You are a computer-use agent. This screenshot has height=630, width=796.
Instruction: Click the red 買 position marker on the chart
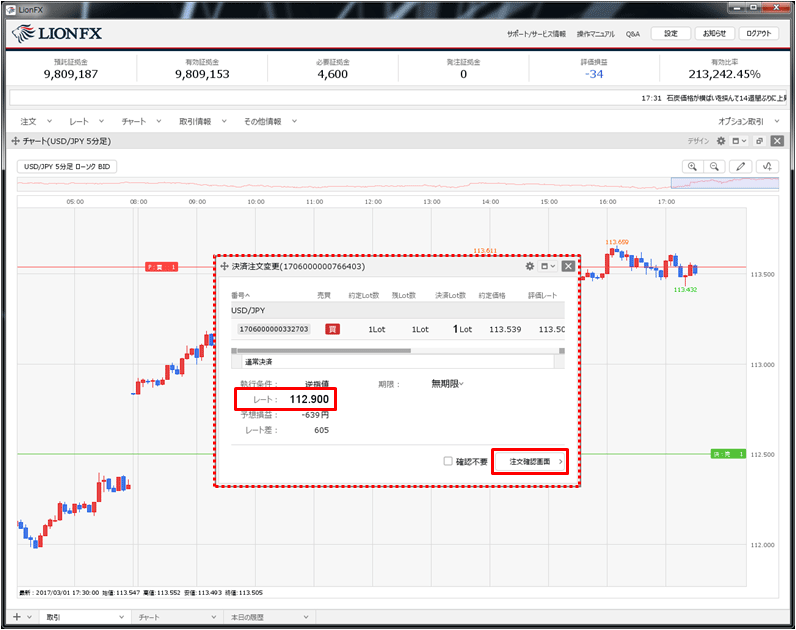tap(161, 267)
